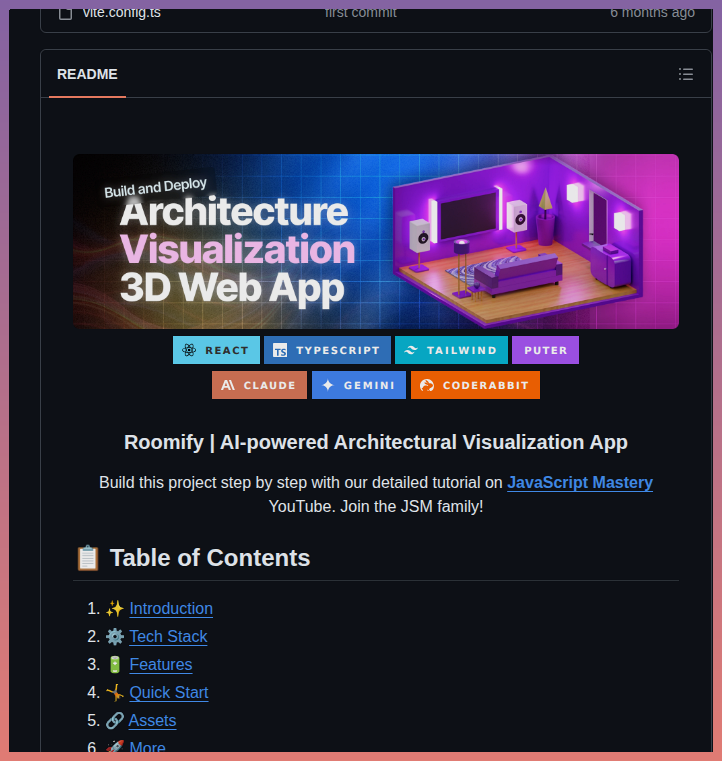Jump to the Assets section
This screenshot has width=722, height=761.
click(152, 721)
